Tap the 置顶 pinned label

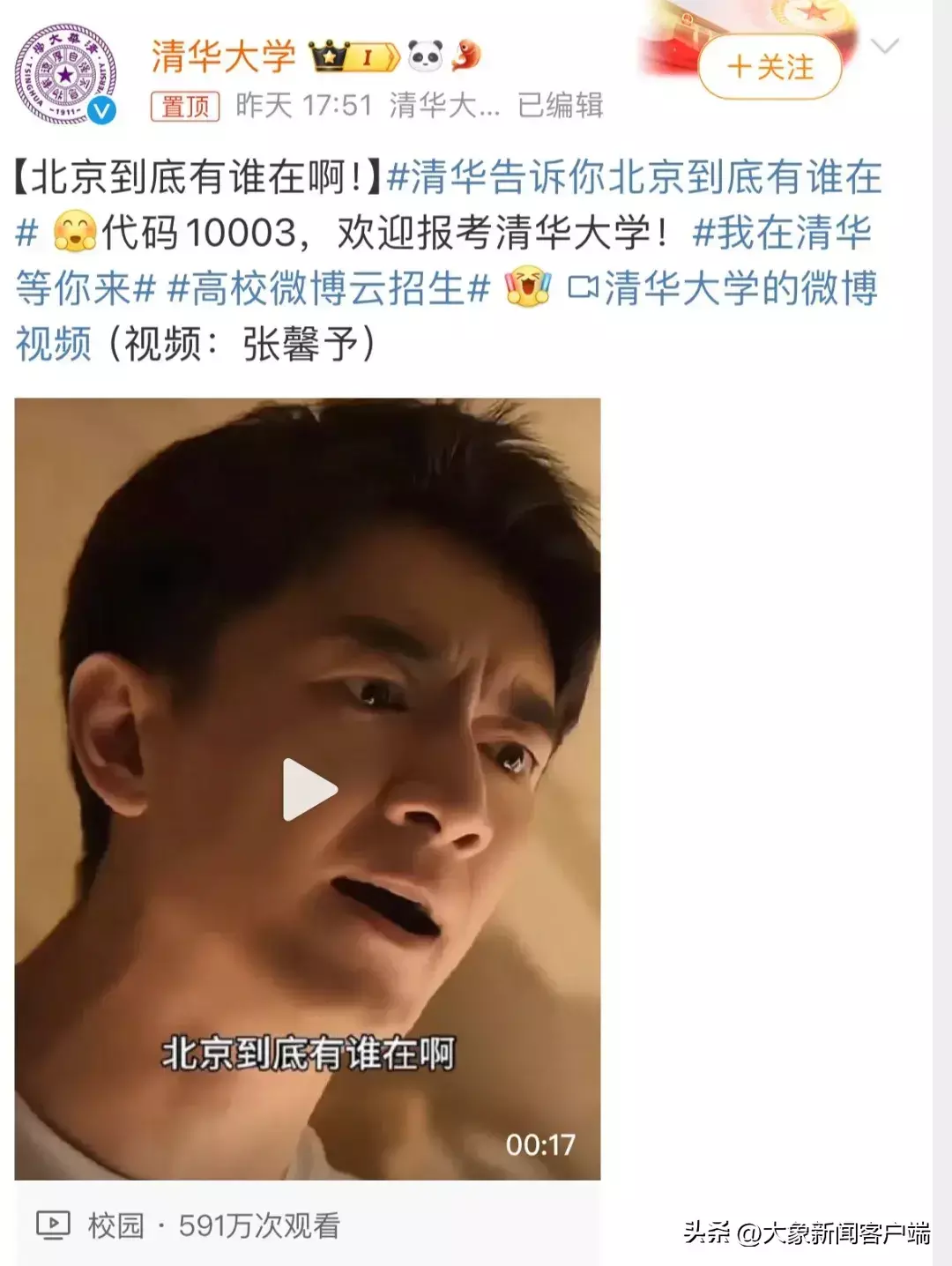point(185,107)
